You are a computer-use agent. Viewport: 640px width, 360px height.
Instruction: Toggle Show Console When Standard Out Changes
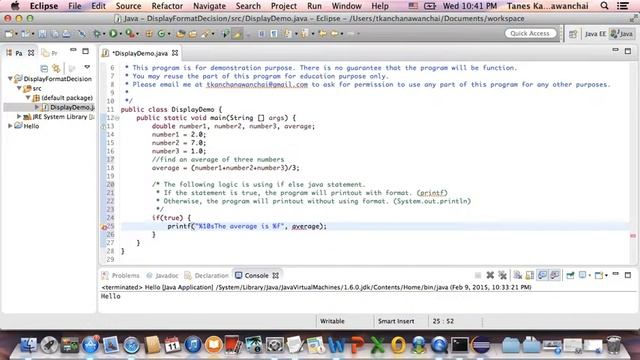click(542, 276)
